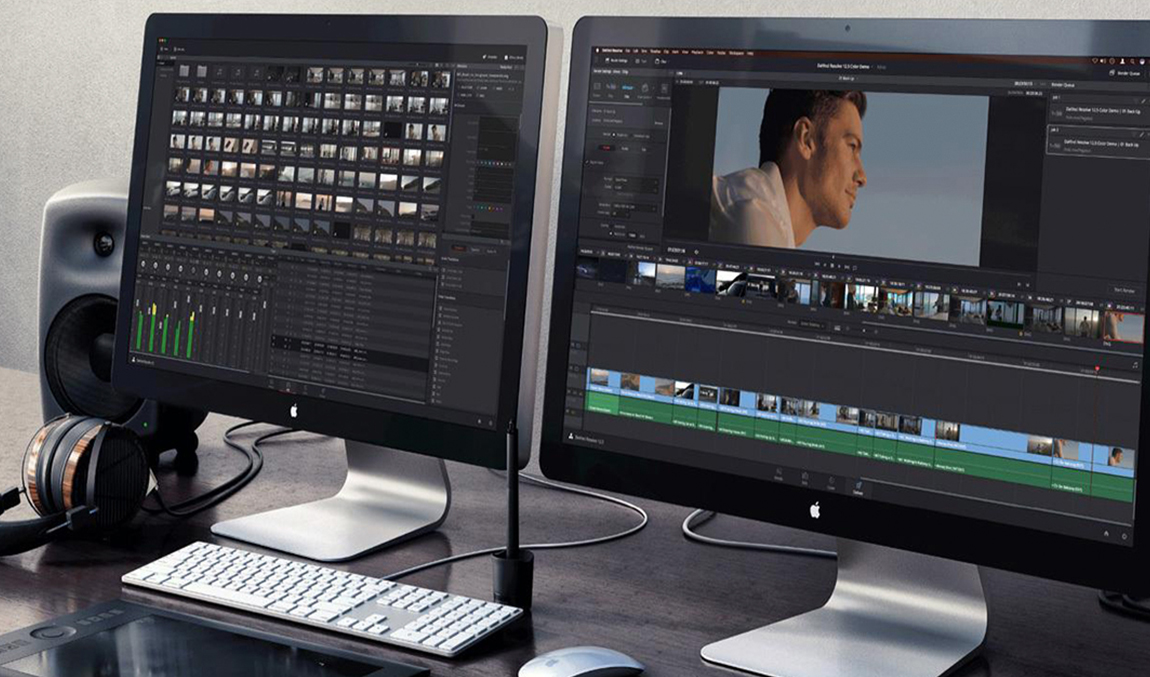
Task: Open the Format dropdown in render settings
Action: coord(636,180)
